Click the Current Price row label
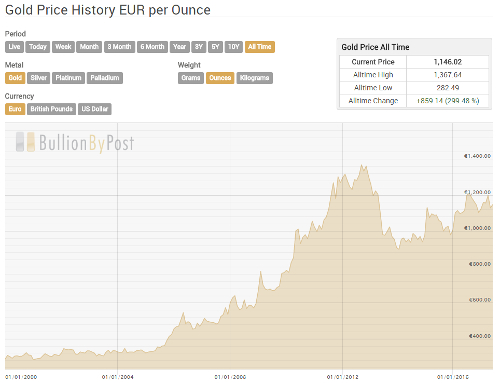This screenshot has height=383, width=500. click(x=373, y=62)
